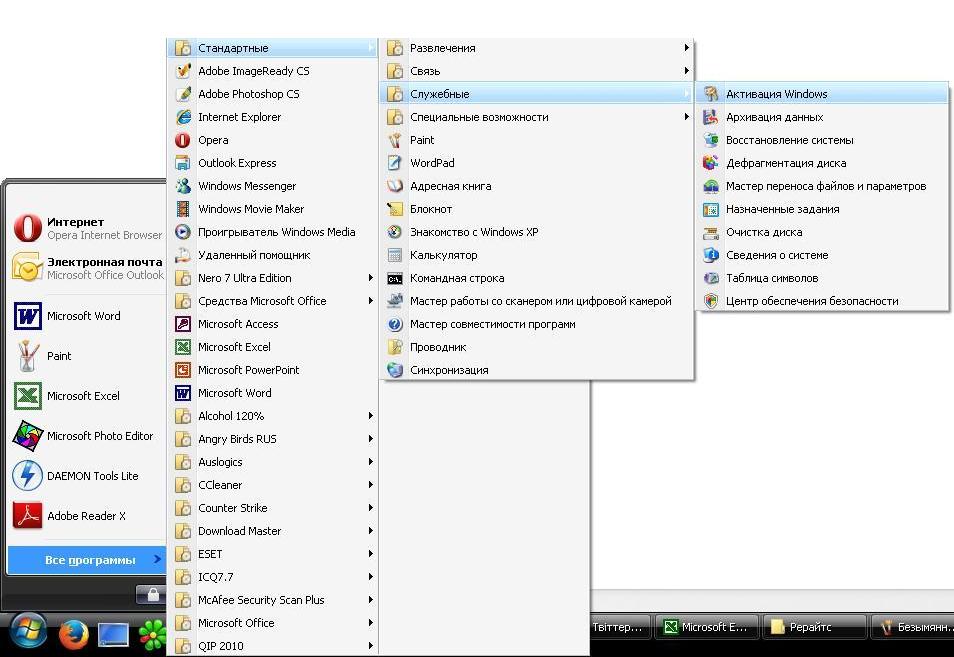
Task: Expand the Связь submenu
Action: (x=537, y=71)
